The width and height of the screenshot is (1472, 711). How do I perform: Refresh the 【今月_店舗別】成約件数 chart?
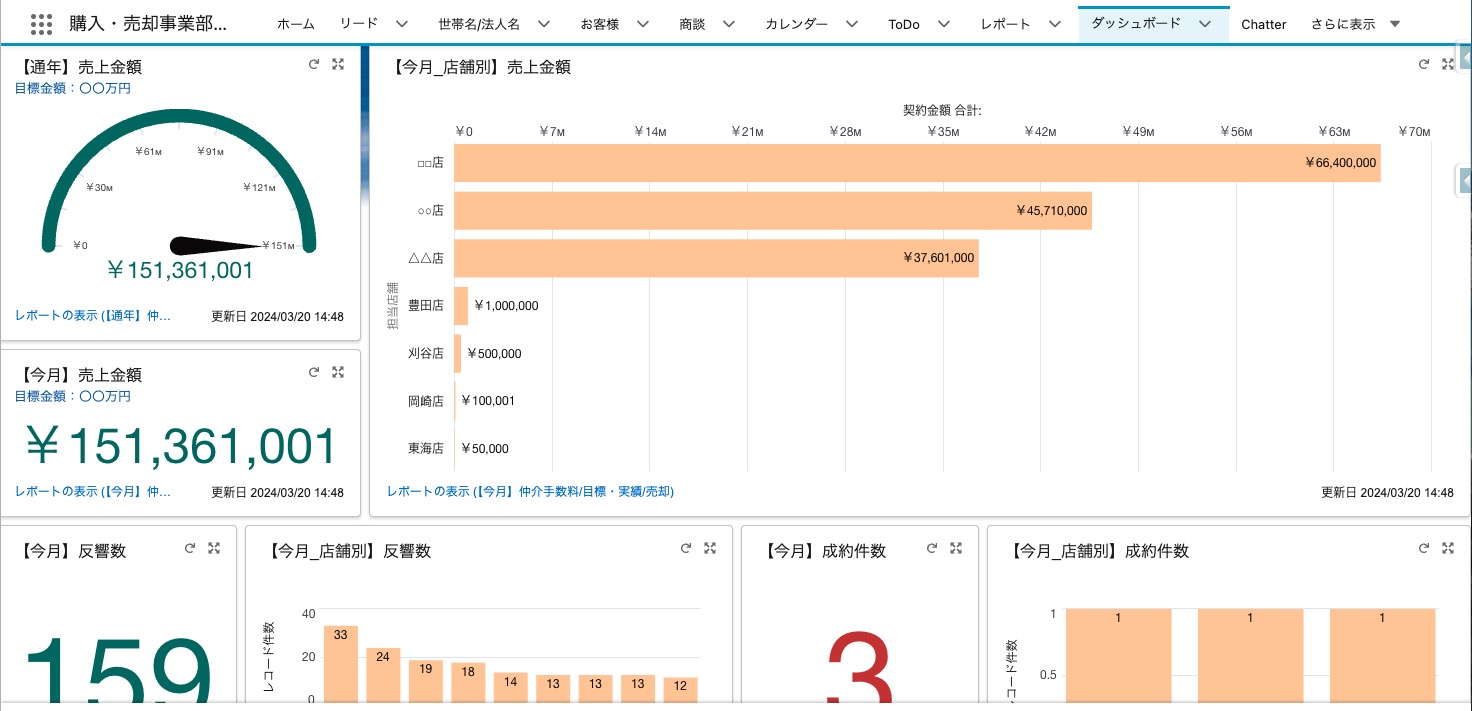pyautogui.click(x=1424, y=548)
